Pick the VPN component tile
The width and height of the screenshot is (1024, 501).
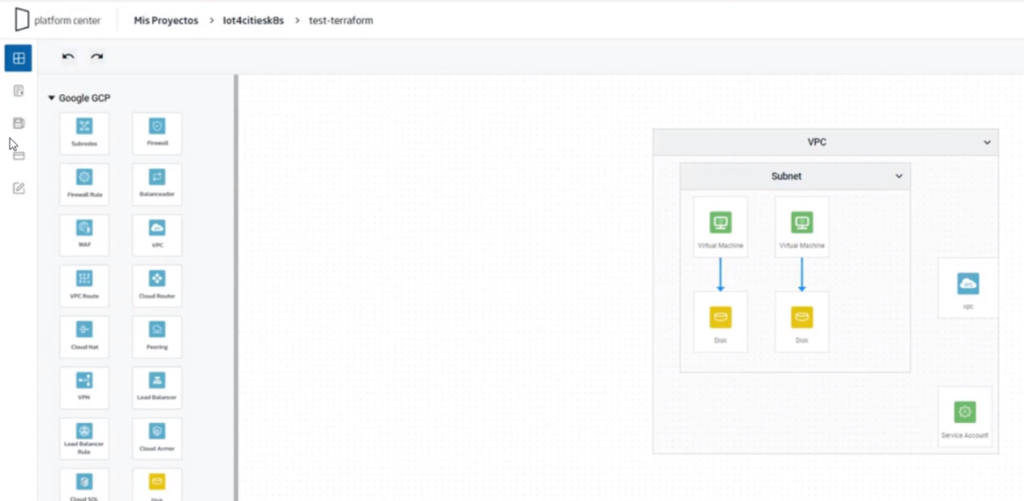click(84, 387)
